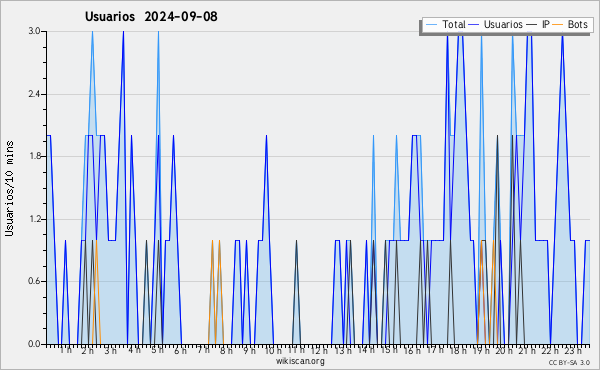The image size is (600, 370).
Task: Click the chart title 'Usuarios 2024-09-08'
Action: point(151,16)
